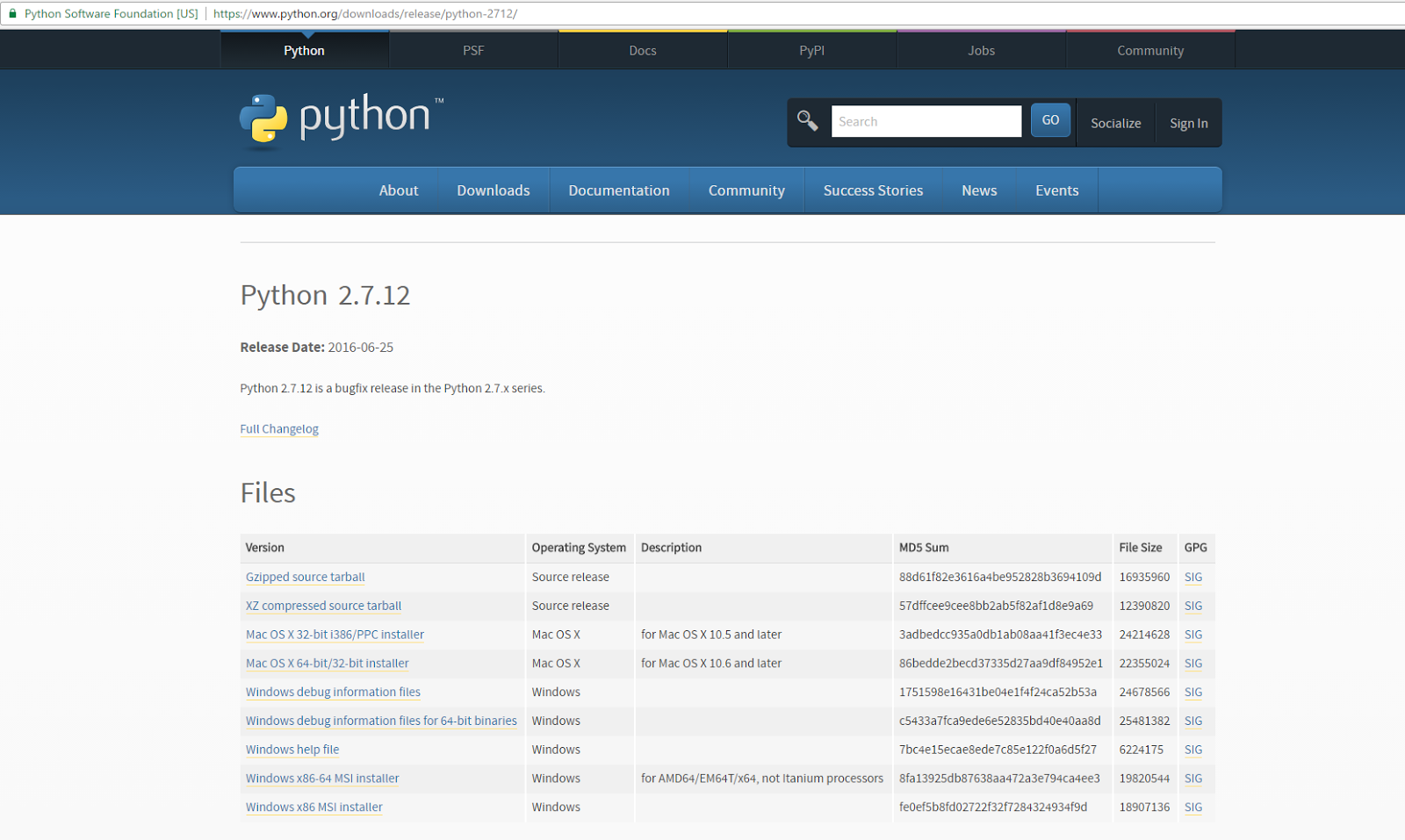The height and width of the screenshot is (840, 1405).
Task: Open SIG for Mac OS X 32-bit installer
Action: pyautogui.click(x=1193, y=635)
